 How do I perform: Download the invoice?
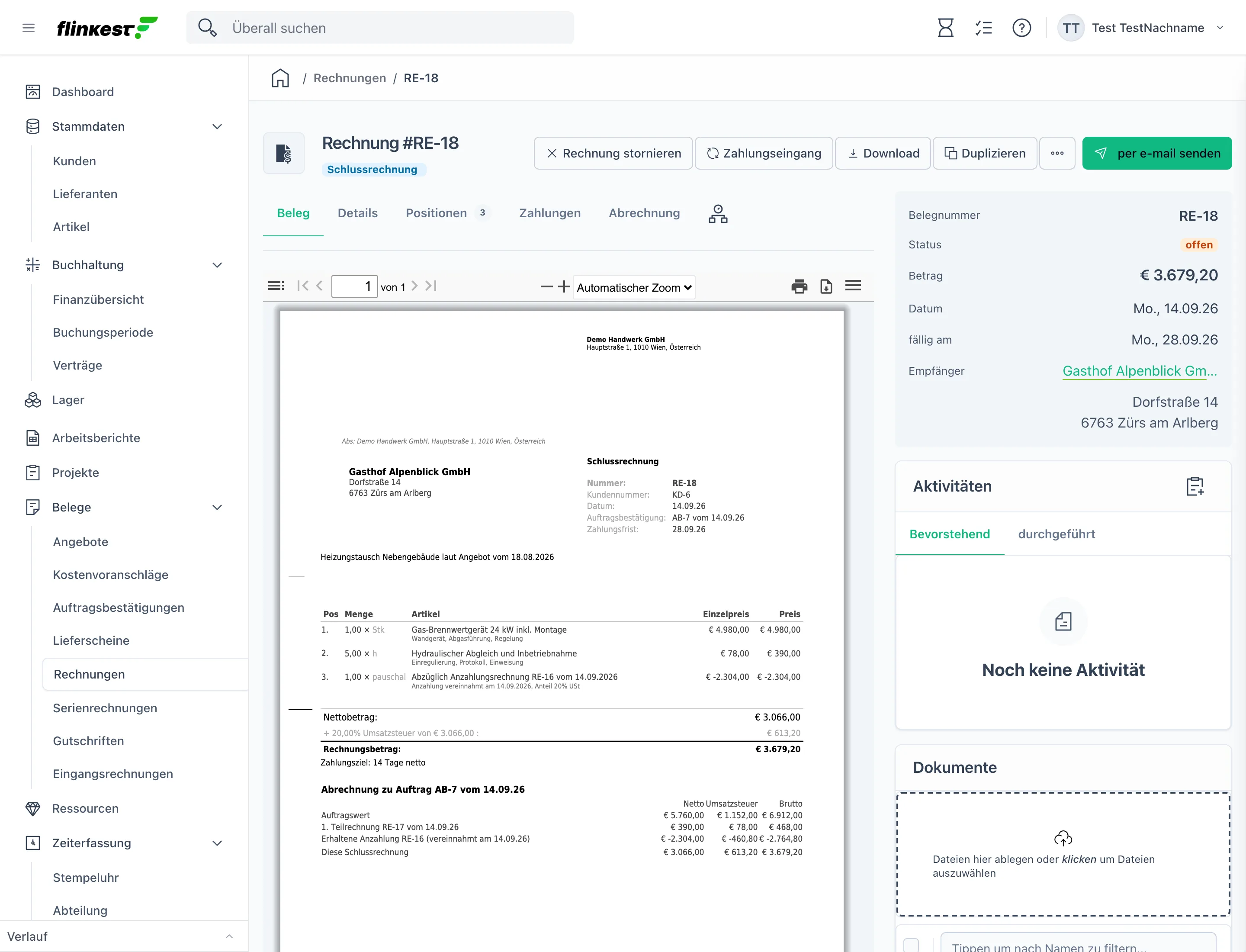pyautogui.click(x=883, y=153)
